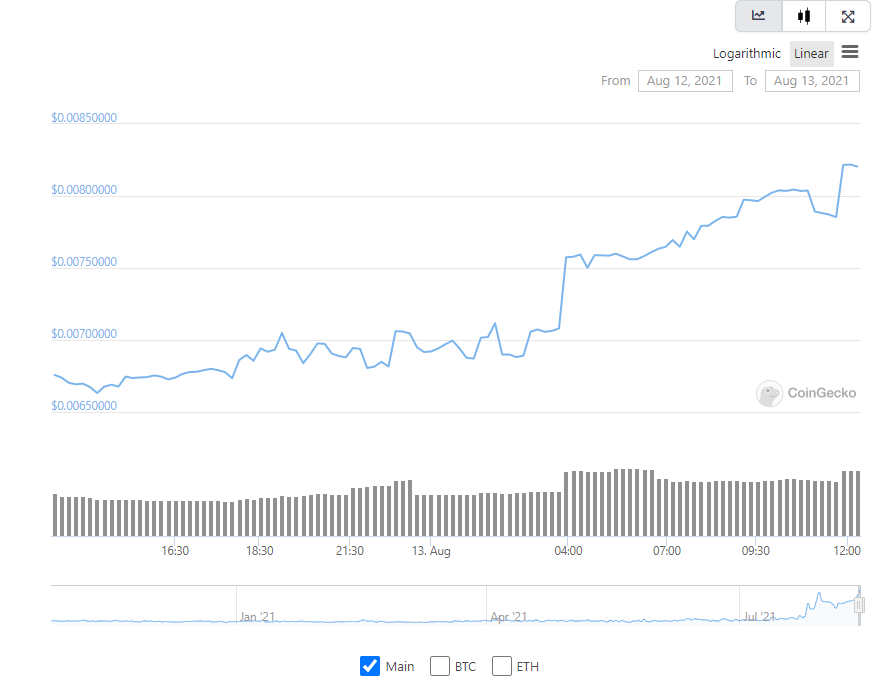Uncheck the Main series checkbox

pos(370,666)
